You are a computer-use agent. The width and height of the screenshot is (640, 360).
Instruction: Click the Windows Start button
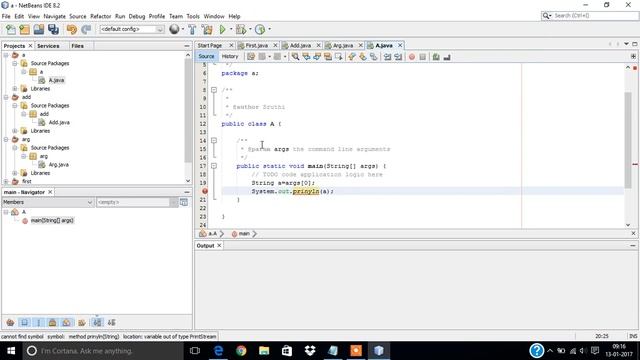click(11, 351)
